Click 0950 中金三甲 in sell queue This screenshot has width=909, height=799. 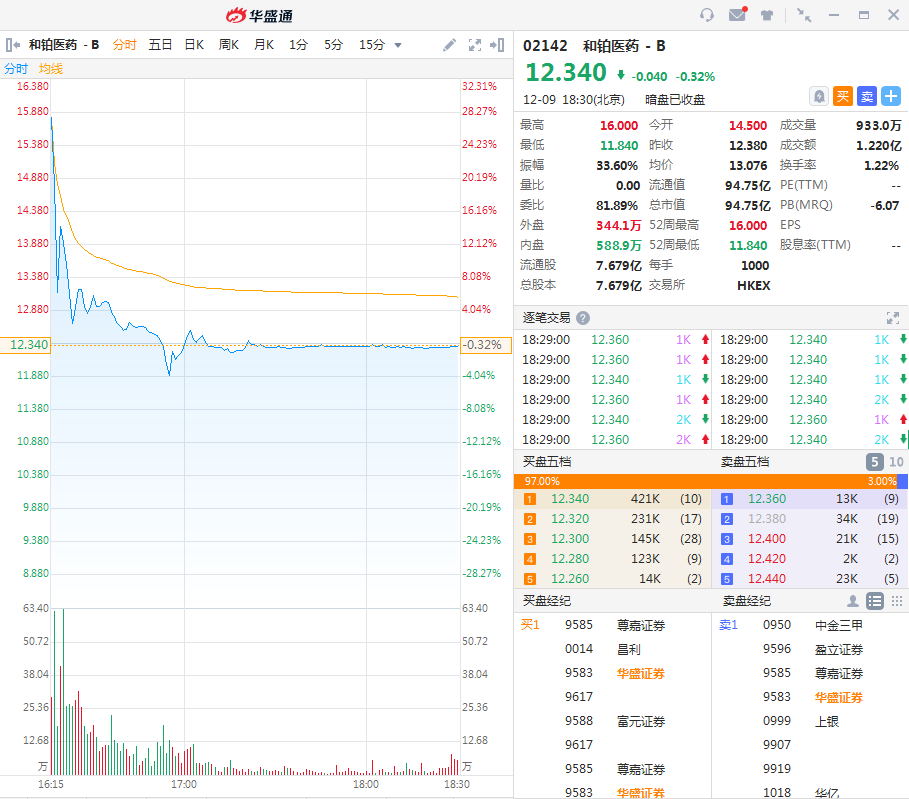[x=813, y=625]
